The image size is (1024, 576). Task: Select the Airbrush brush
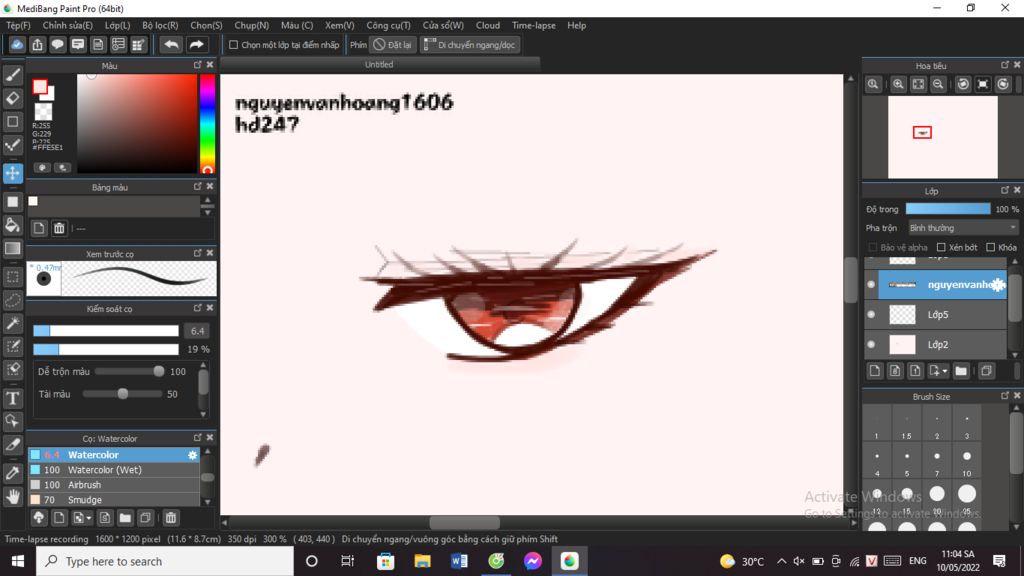114,485
